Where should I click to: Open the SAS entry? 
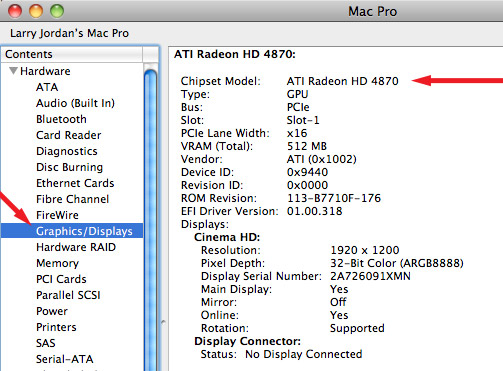(46, 343)
